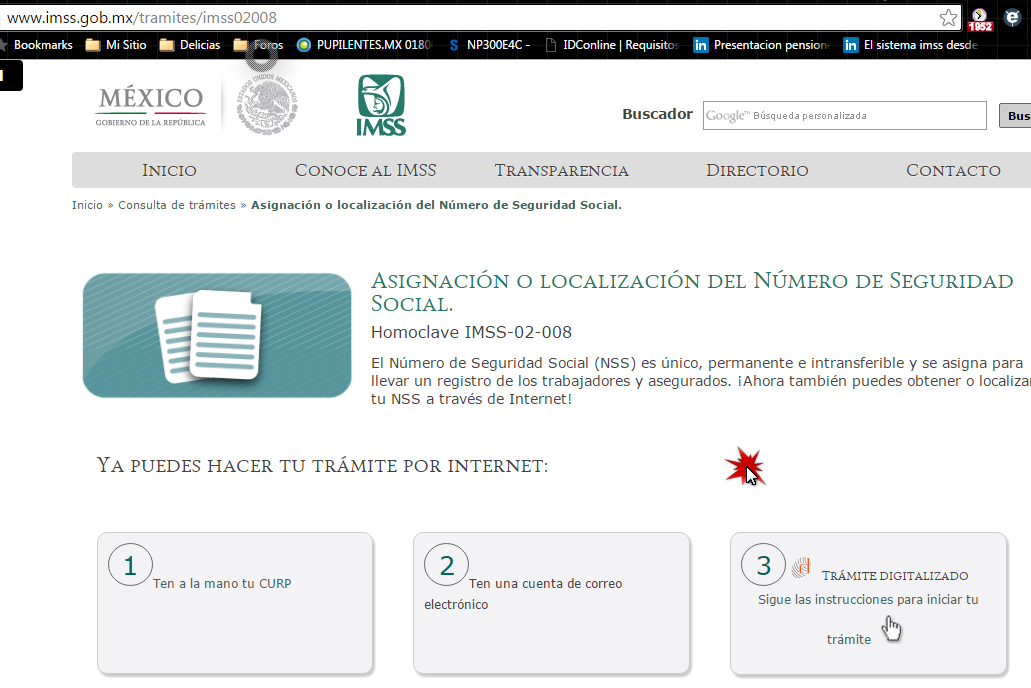The width and height of the screenshot is (1031, 688).
Task: Select Transparencia in the navigation menu
Action: pyautogui.click(x=561, y=170)
